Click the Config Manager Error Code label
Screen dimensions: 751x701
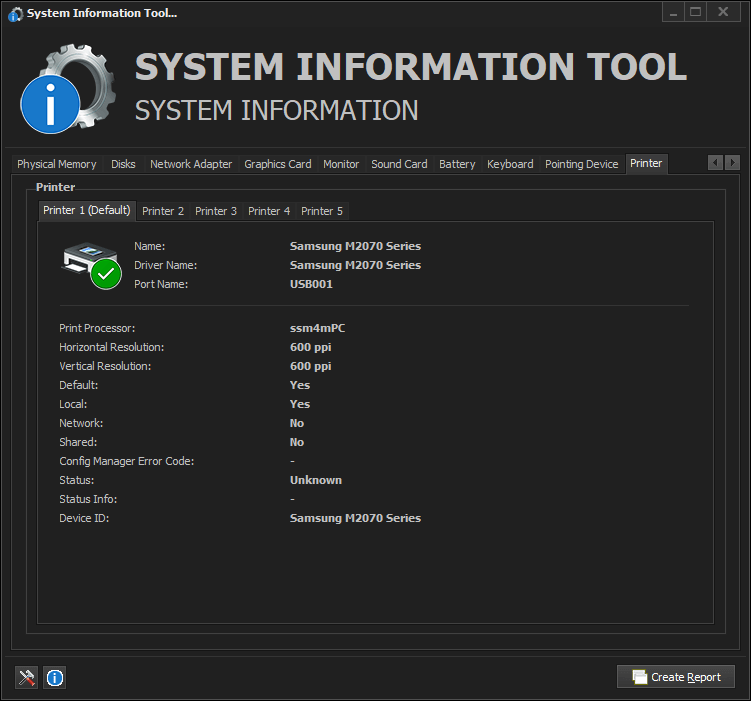coord(127,462)
